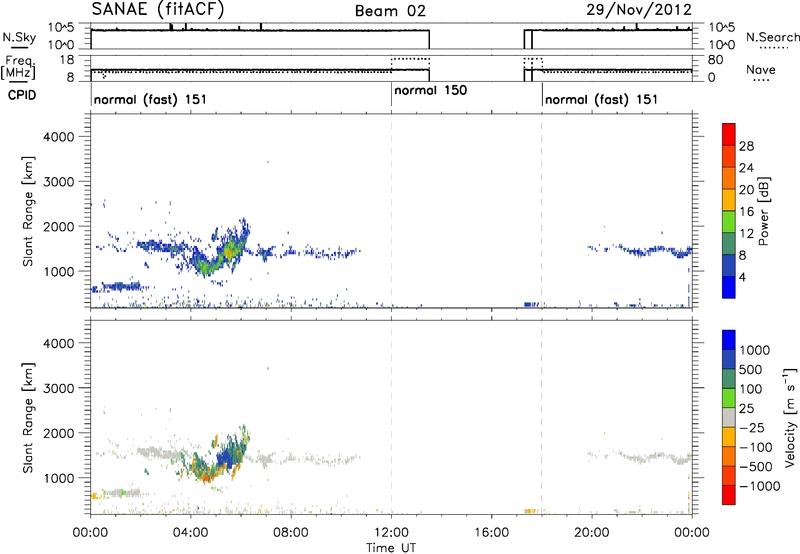
Task: Click the 18 tick on frequency axis
Action: click(66, 60)
